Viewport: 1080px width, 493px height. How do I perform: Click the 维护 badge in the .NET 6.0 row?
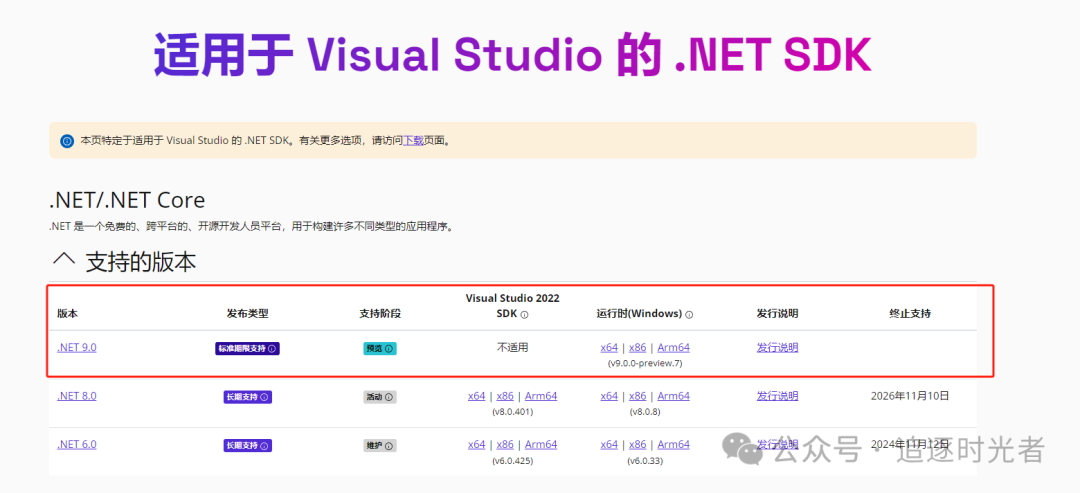tap(380, 445)
